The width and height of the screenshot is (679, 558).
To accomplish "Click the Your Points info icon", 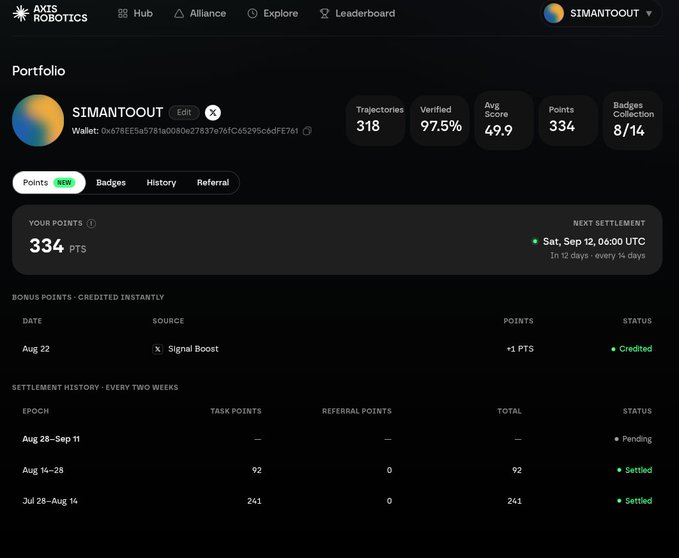I will pyautogui.click(x=91, y=223).
